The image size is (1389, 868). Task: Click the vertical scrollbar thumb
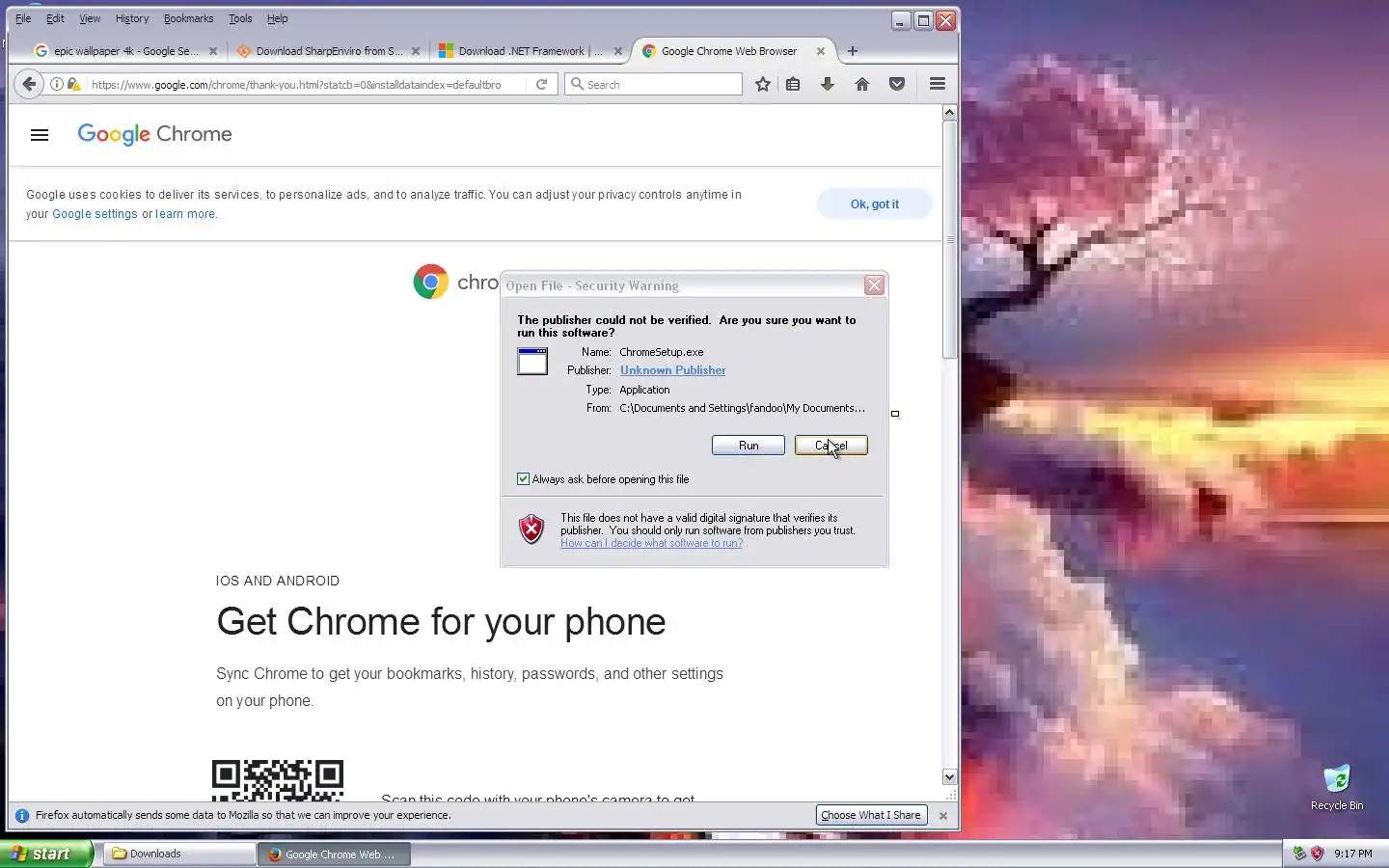pos(949,239)
